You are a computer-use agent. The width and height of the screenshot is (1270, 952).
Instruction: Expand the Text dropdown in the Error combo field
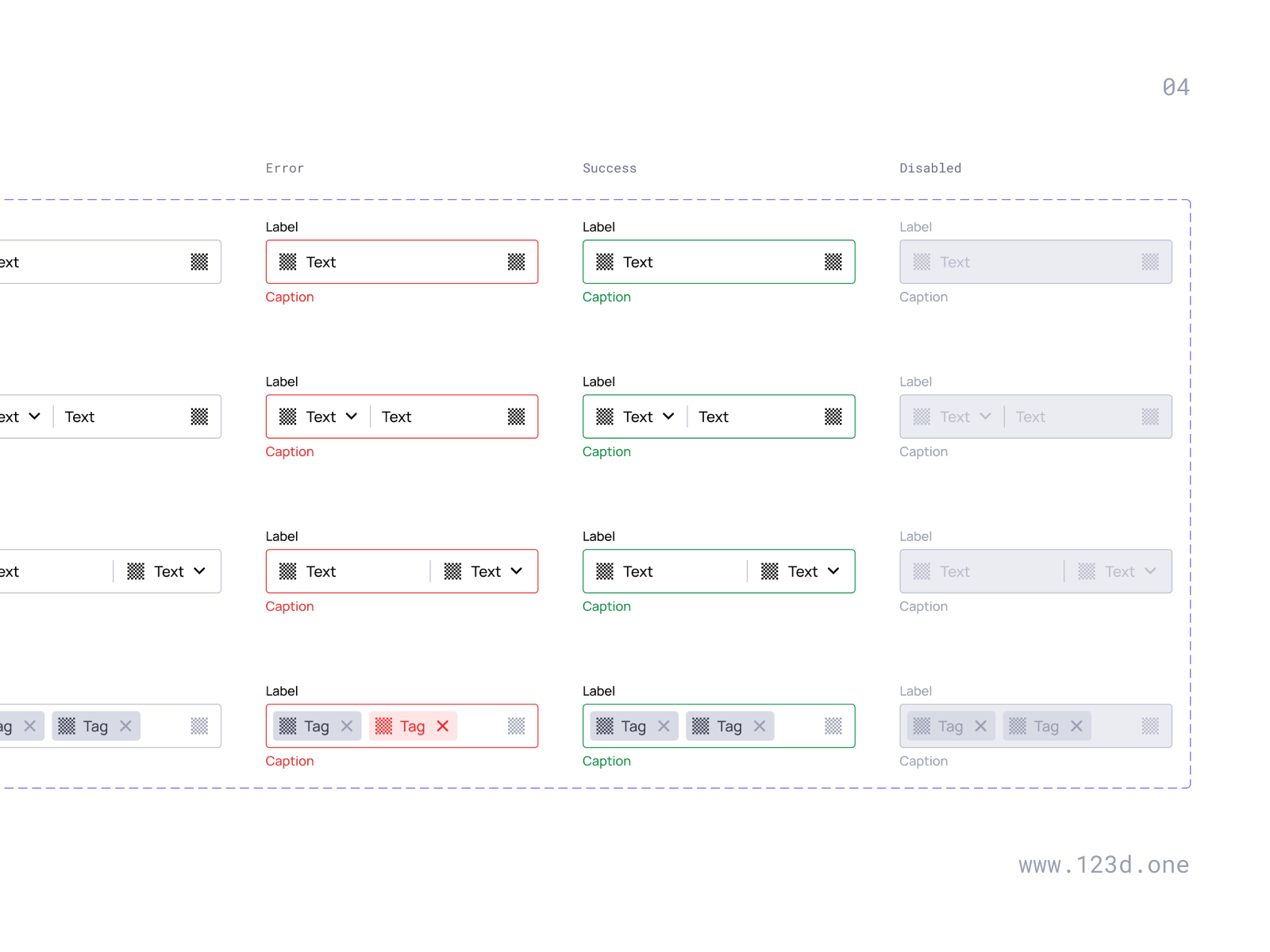(x=352, y=416)
